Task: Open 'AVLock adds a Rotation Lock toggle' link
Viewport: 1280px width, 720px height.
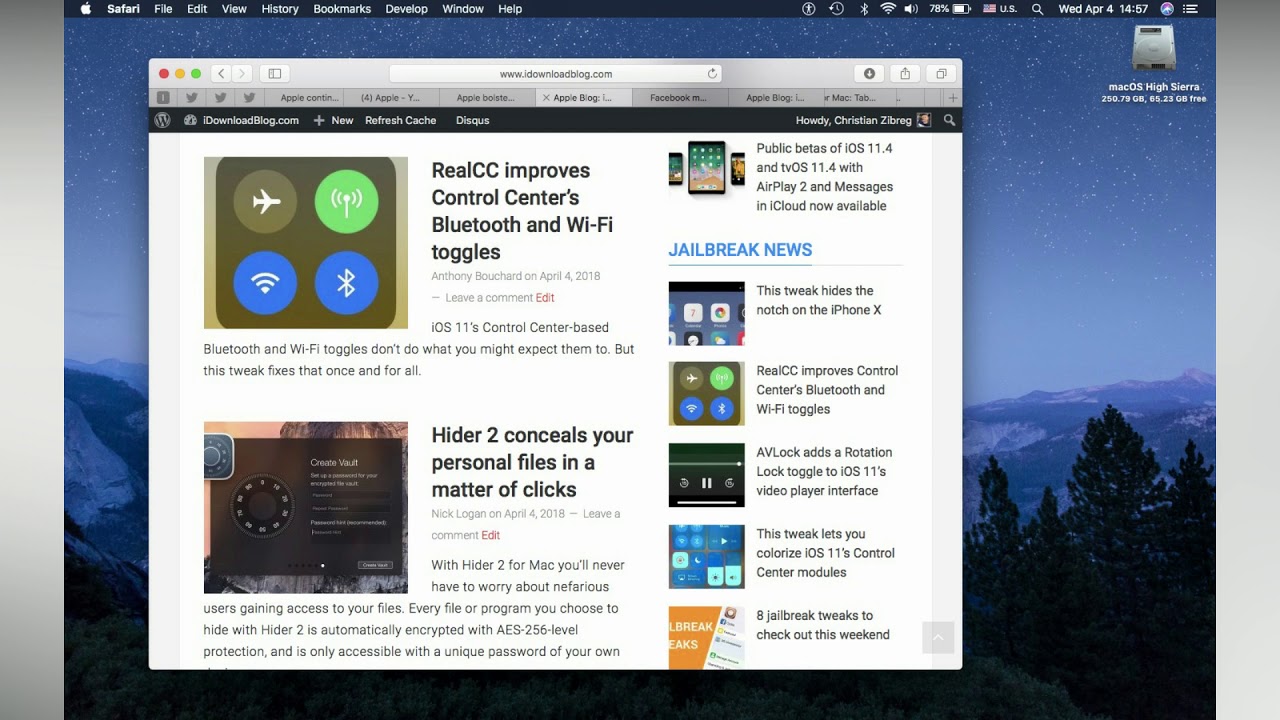Action: click(x=824, y=471)
